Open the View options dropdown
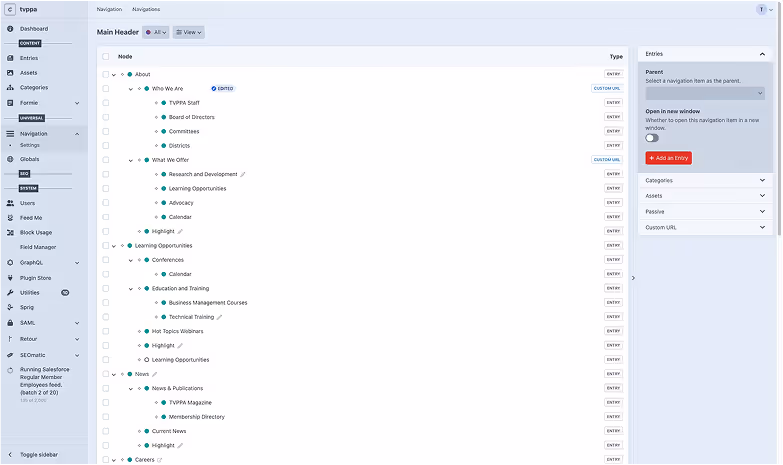Screen dimensions: 783x465 (x=188, y=32)
